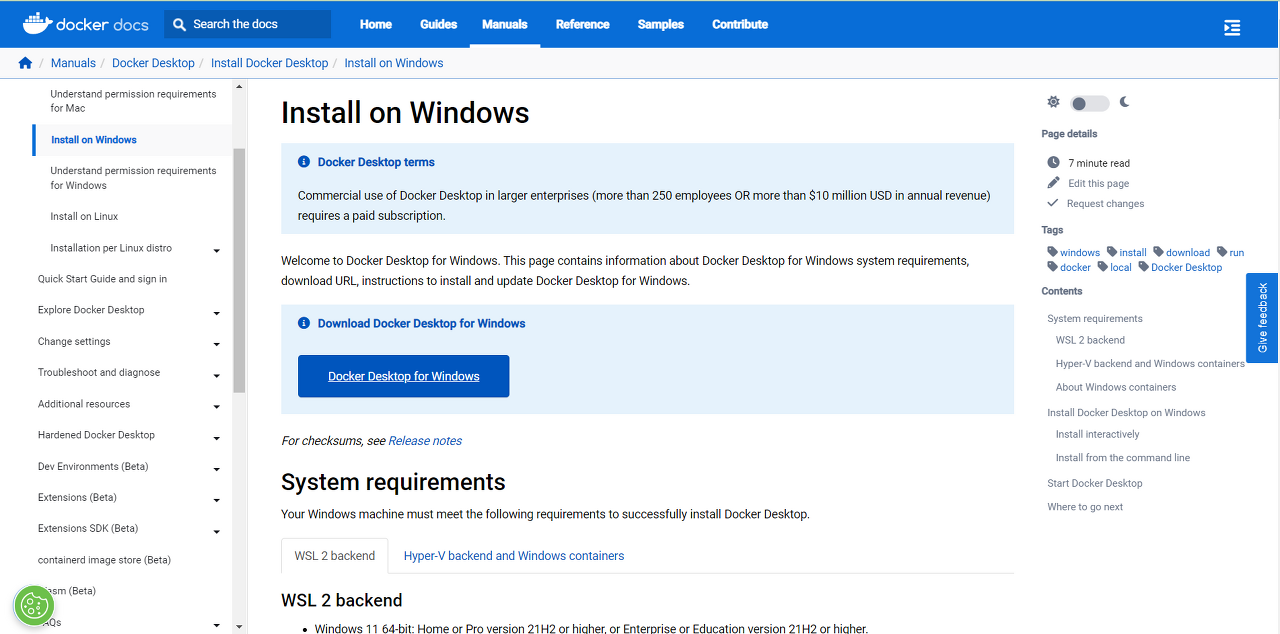Jump to Install interactively in Contents
Image resolution: width=1280 pixels, height=634 pixels.
click(1097, 434)
